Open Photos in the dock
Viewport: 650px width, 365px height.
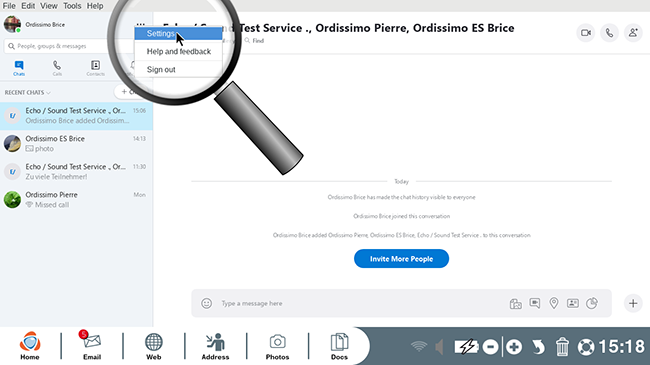click(x=277, y=346)
